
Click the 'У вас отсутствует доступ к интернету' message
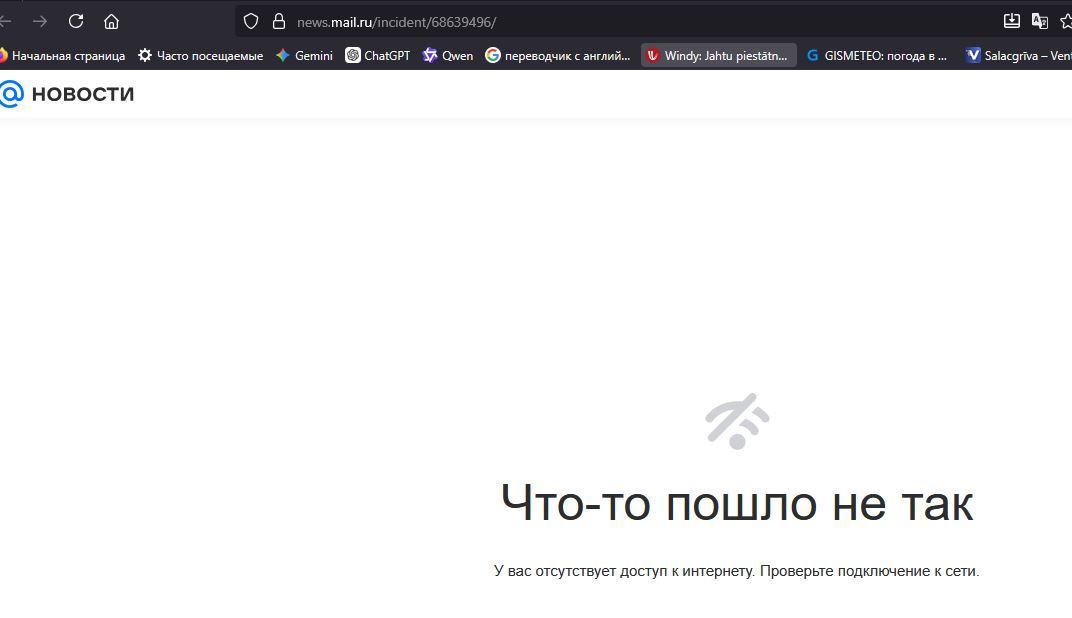(736, 571)
